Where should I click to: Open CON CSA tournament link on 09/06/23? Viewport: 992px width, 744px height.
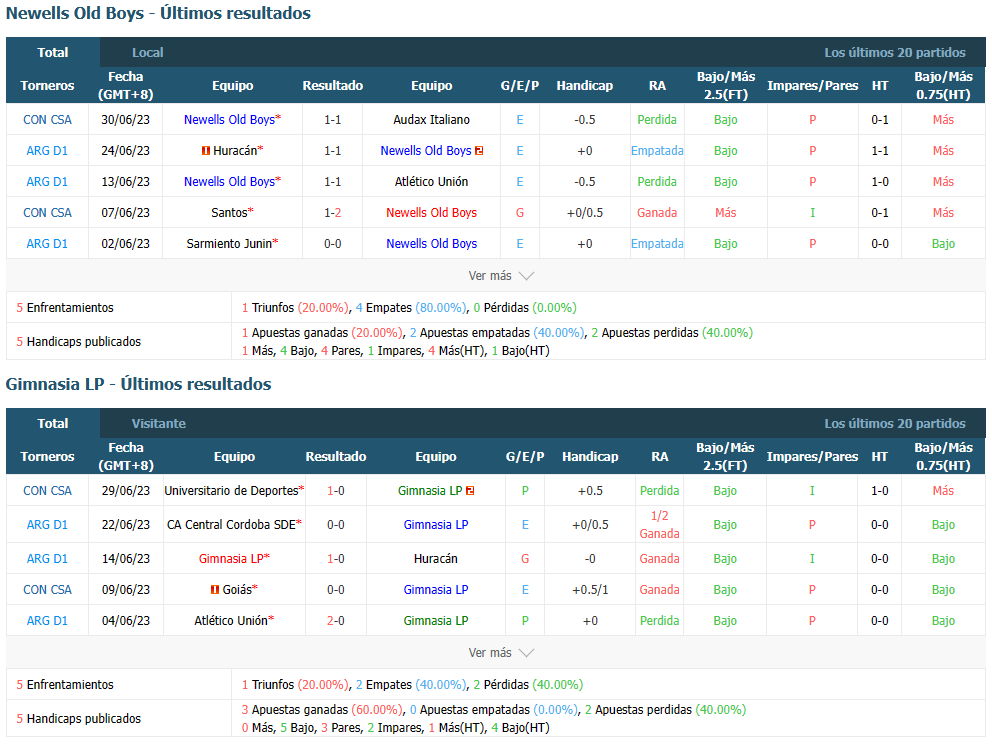[47, 590]
